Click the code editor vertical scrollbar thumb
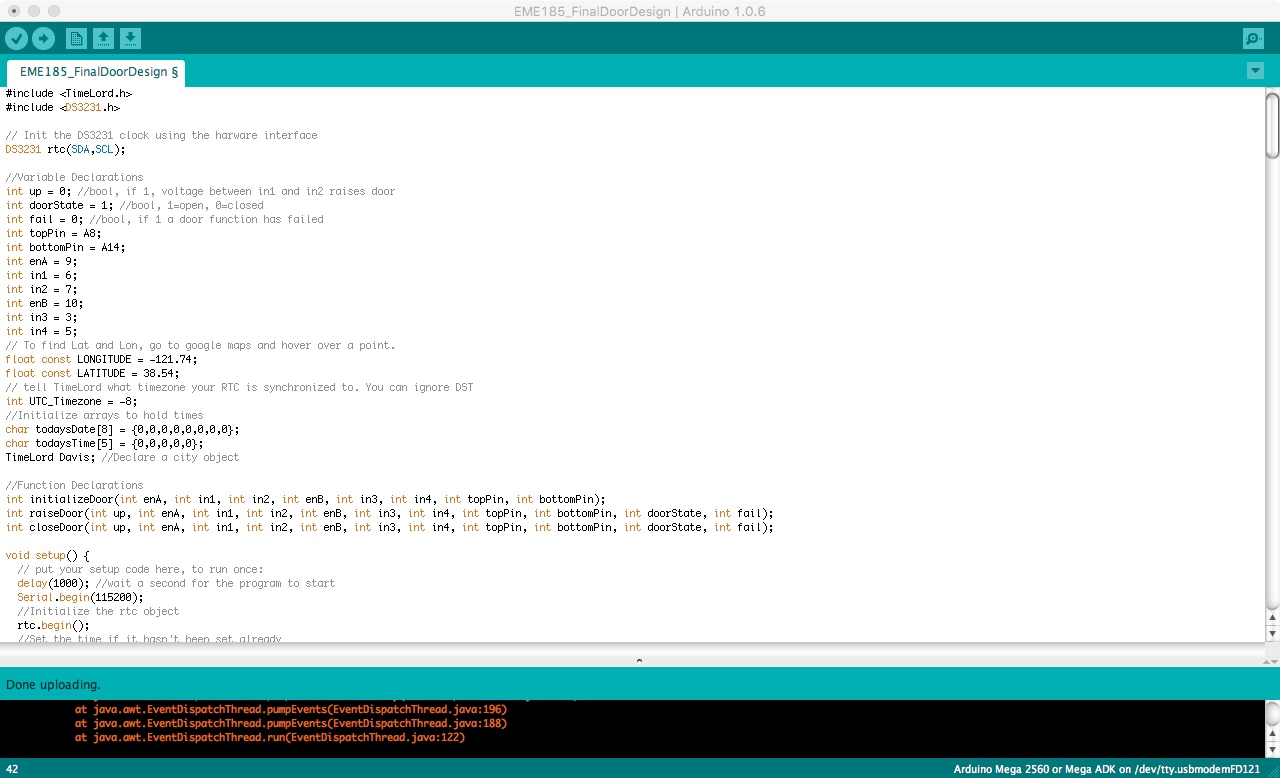This screenshot has height=778, width=1280. tap(1272, 125)
